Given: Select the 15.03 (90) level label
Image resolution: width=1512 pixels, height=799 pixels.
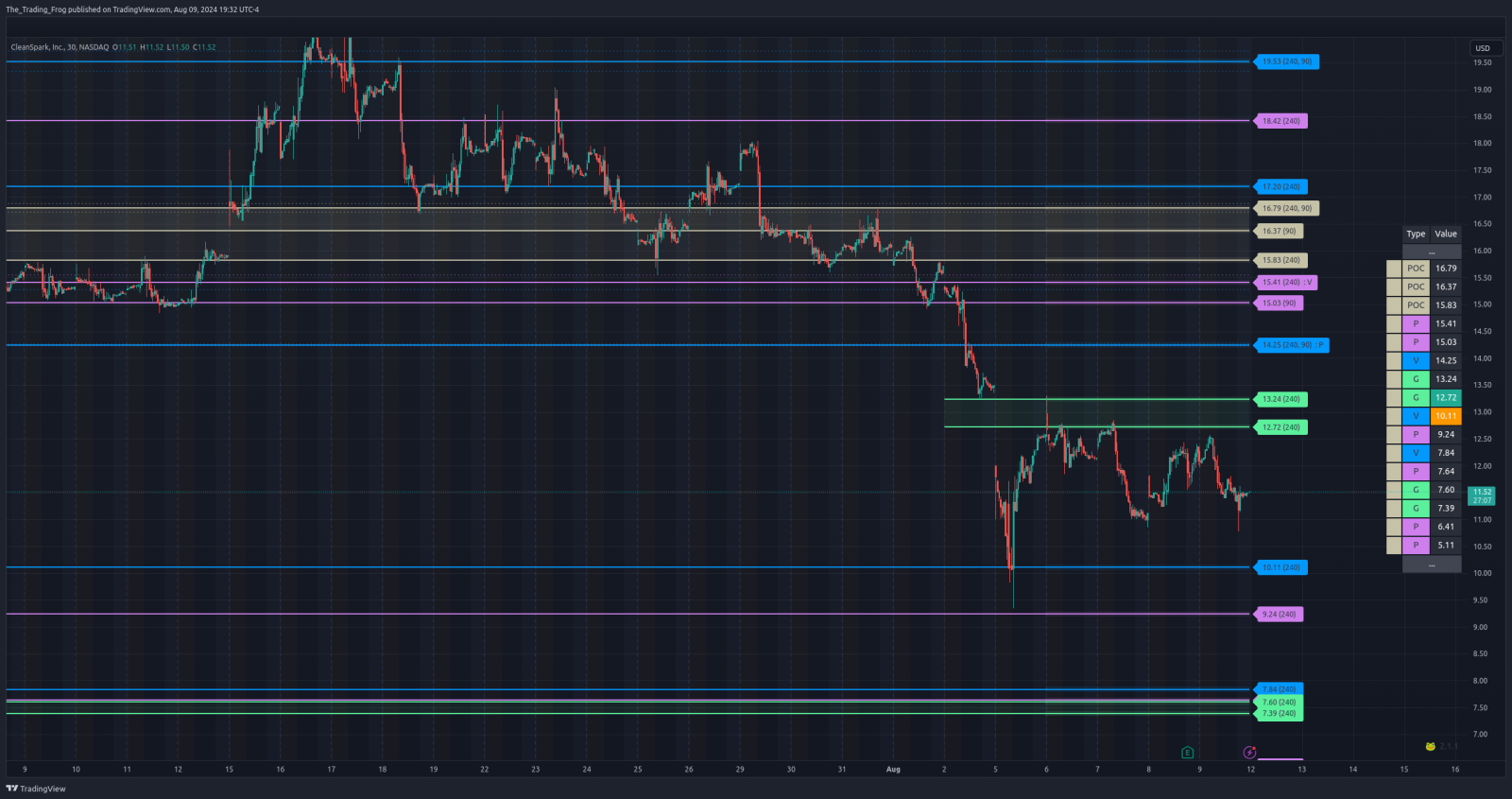Looking at the screenshot, I should pyautogui.click(x=1279, y=304).
